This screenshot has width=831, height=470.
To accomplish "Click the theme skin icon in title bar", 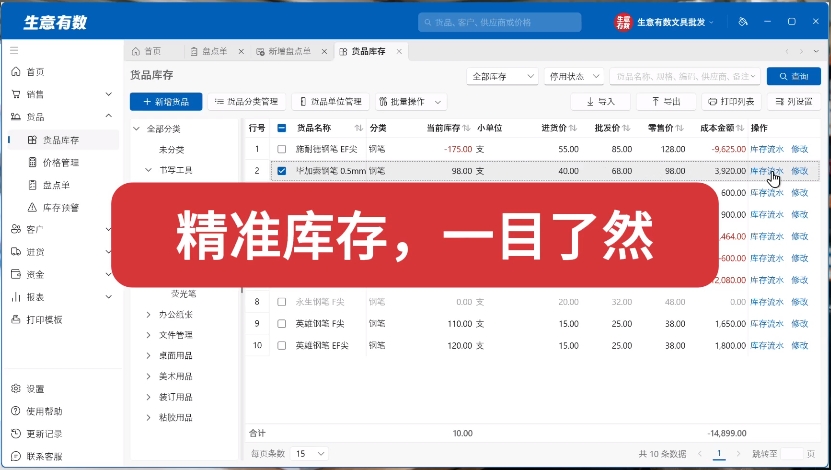I will pos(743,22).
